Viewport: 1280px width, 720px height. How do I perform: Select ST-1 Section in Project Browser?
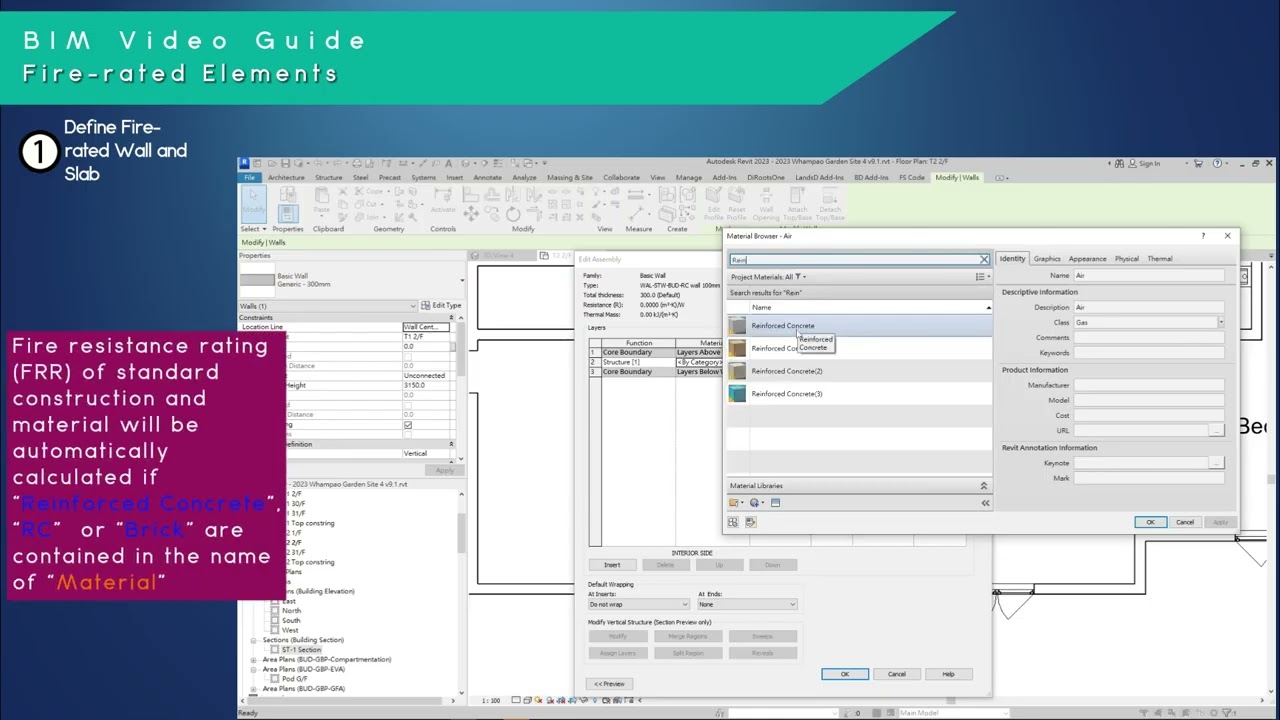(x=301, y=650)
